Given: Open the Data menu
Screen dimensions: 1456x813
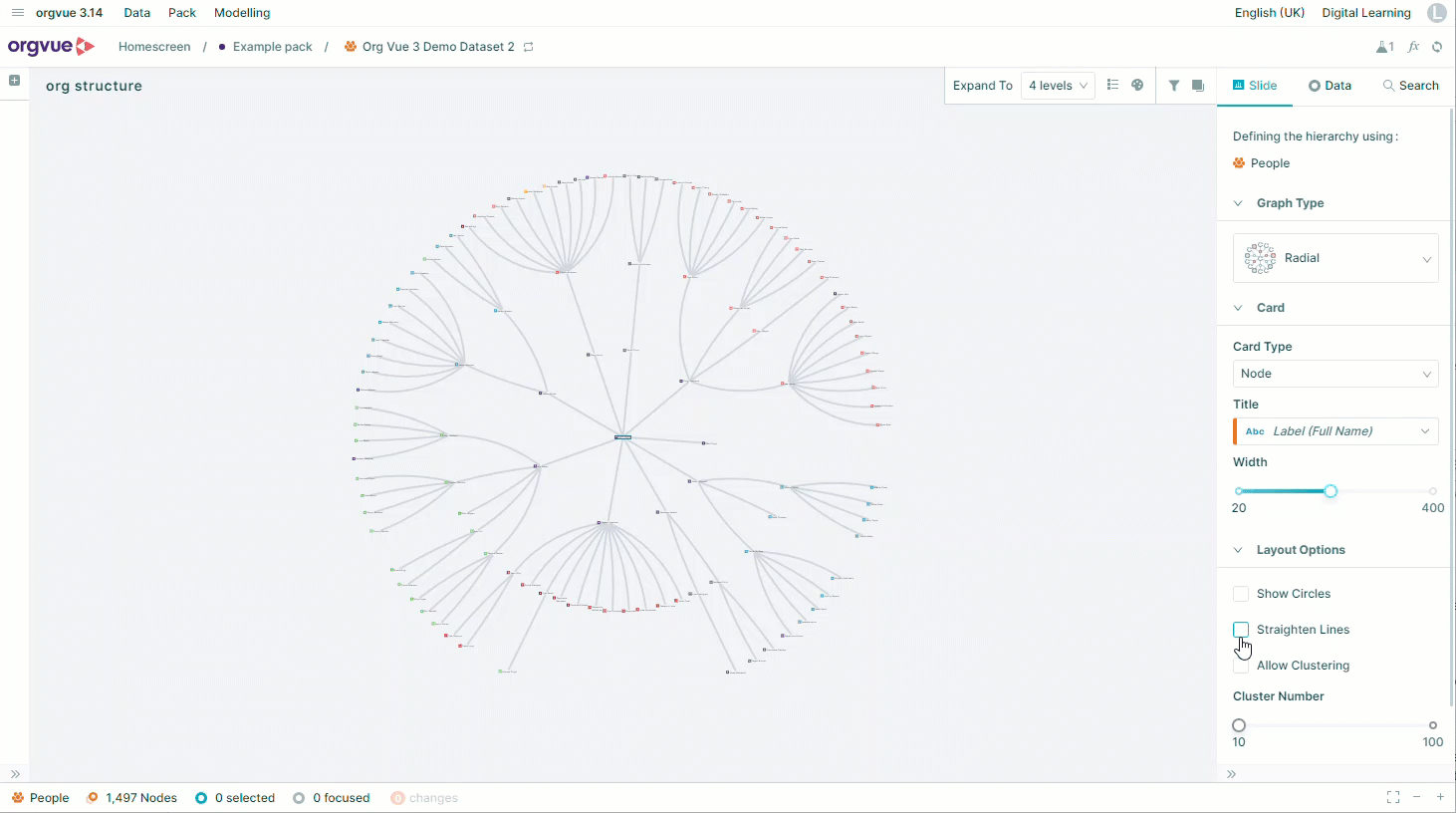Looking at the screenshot, I should click(137, 13).
